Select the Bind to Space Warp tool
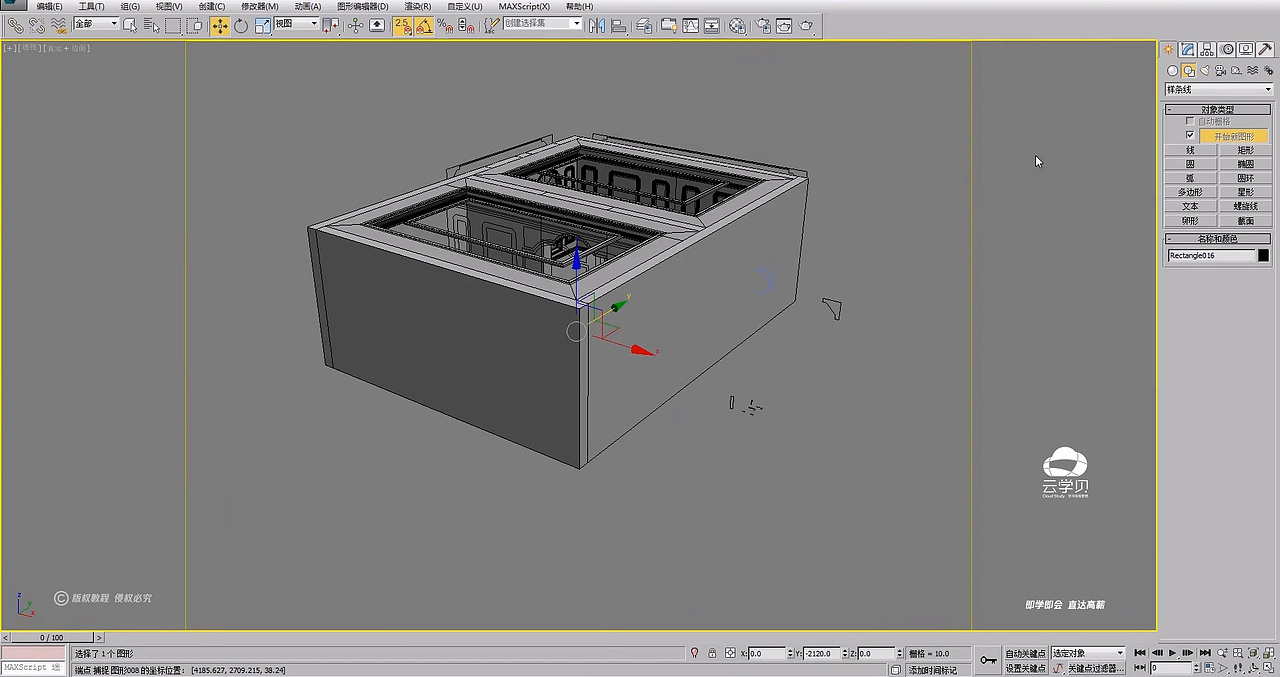 click(57, 25)
